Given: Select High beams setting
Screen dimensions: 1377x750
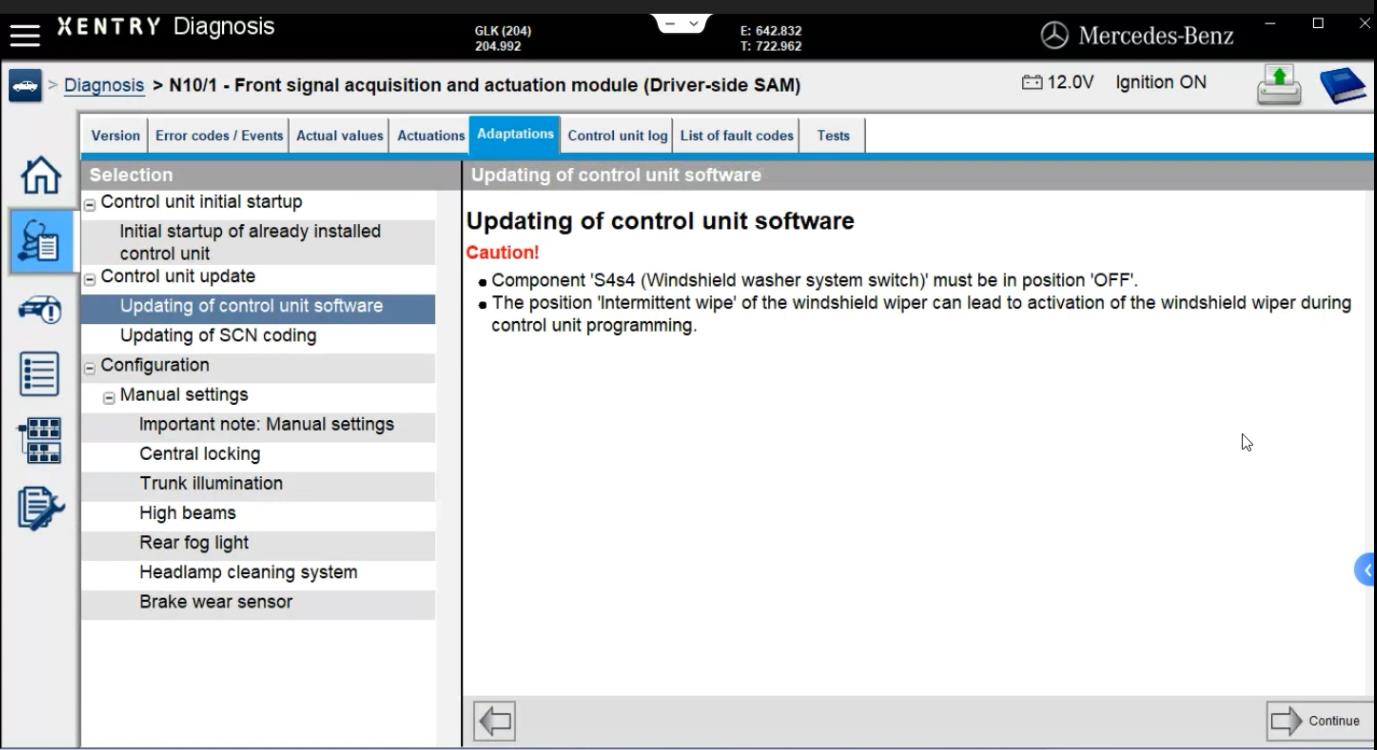Looking at the screenshot, I should tap(258, 514).
